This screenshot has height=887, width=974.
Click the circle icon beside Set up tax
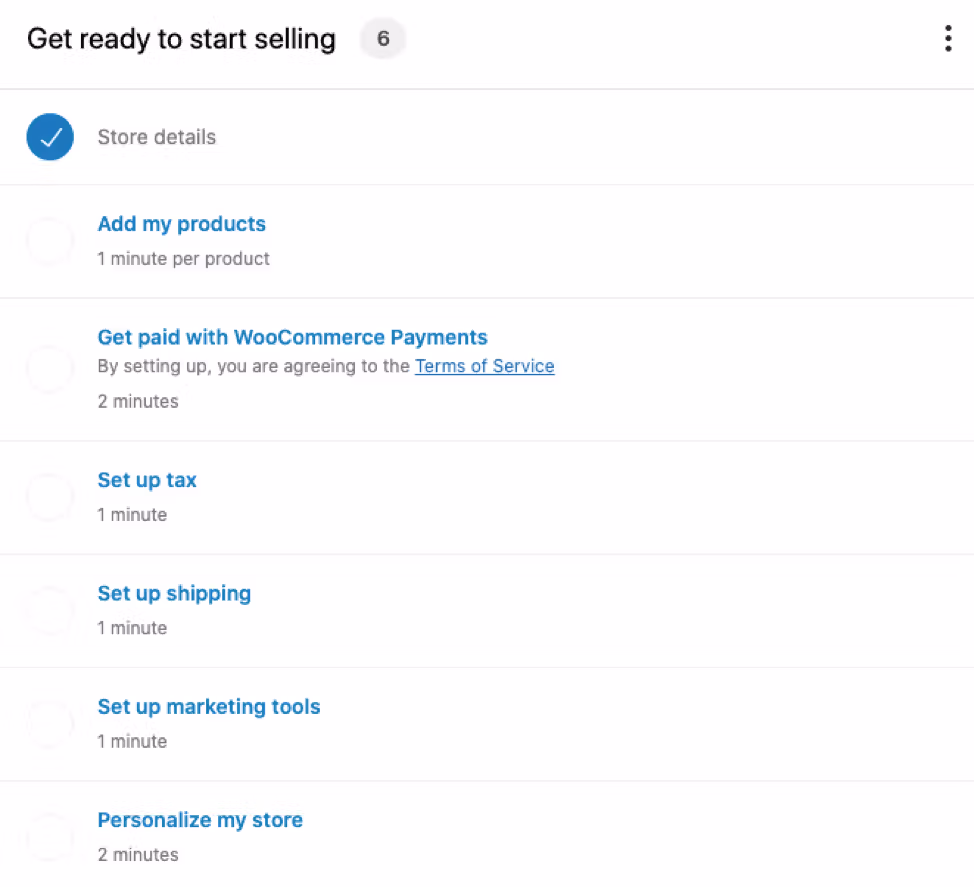(50, 497)
